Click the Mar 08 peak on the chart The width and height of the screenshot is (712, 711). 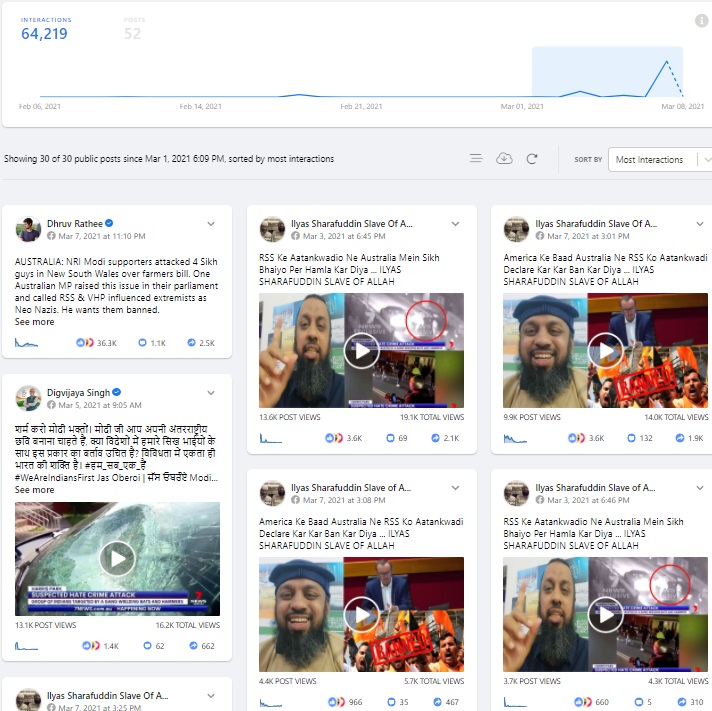point(665,62)
